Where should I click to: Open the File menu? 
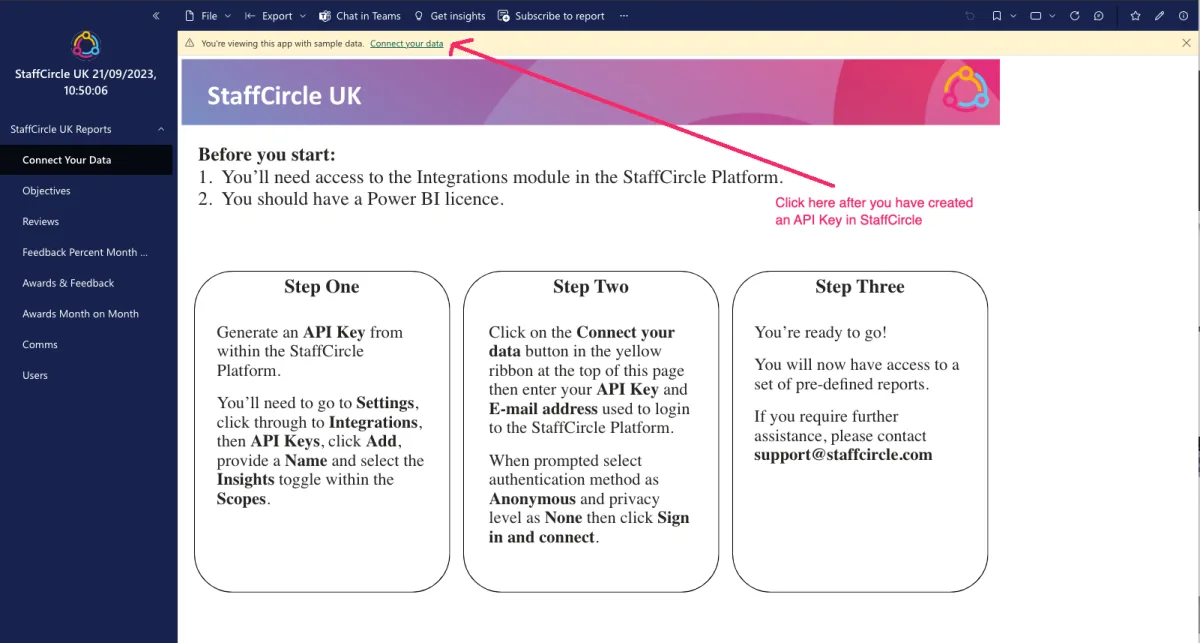point(207,16)
